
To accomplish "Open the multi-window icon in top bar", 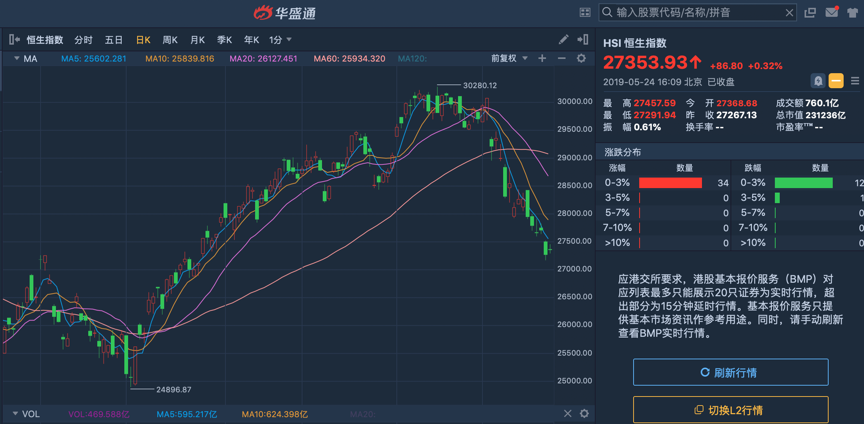I will 810,12.
